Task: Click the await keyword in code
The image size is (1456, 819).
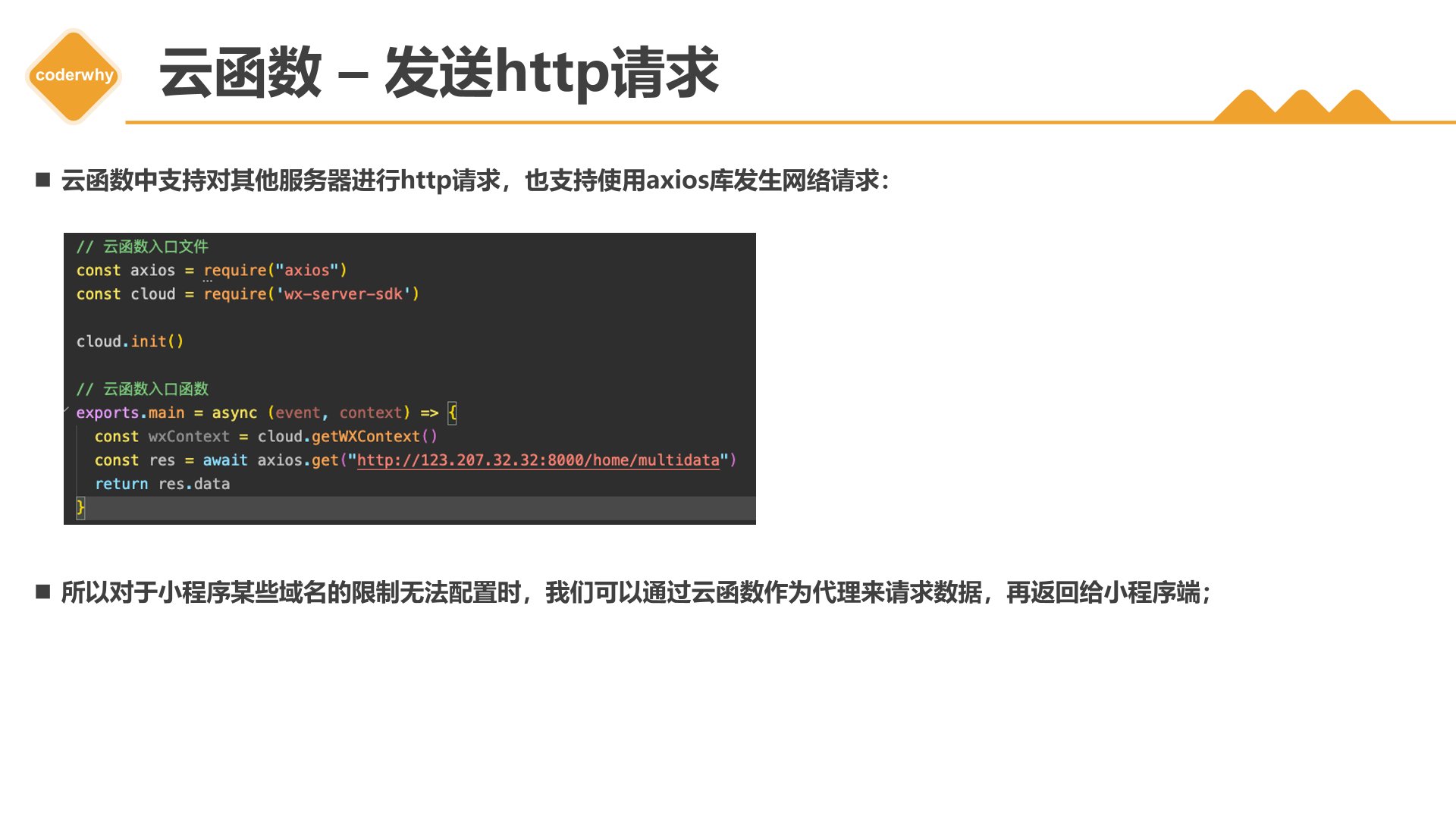Action: (224, 460)
